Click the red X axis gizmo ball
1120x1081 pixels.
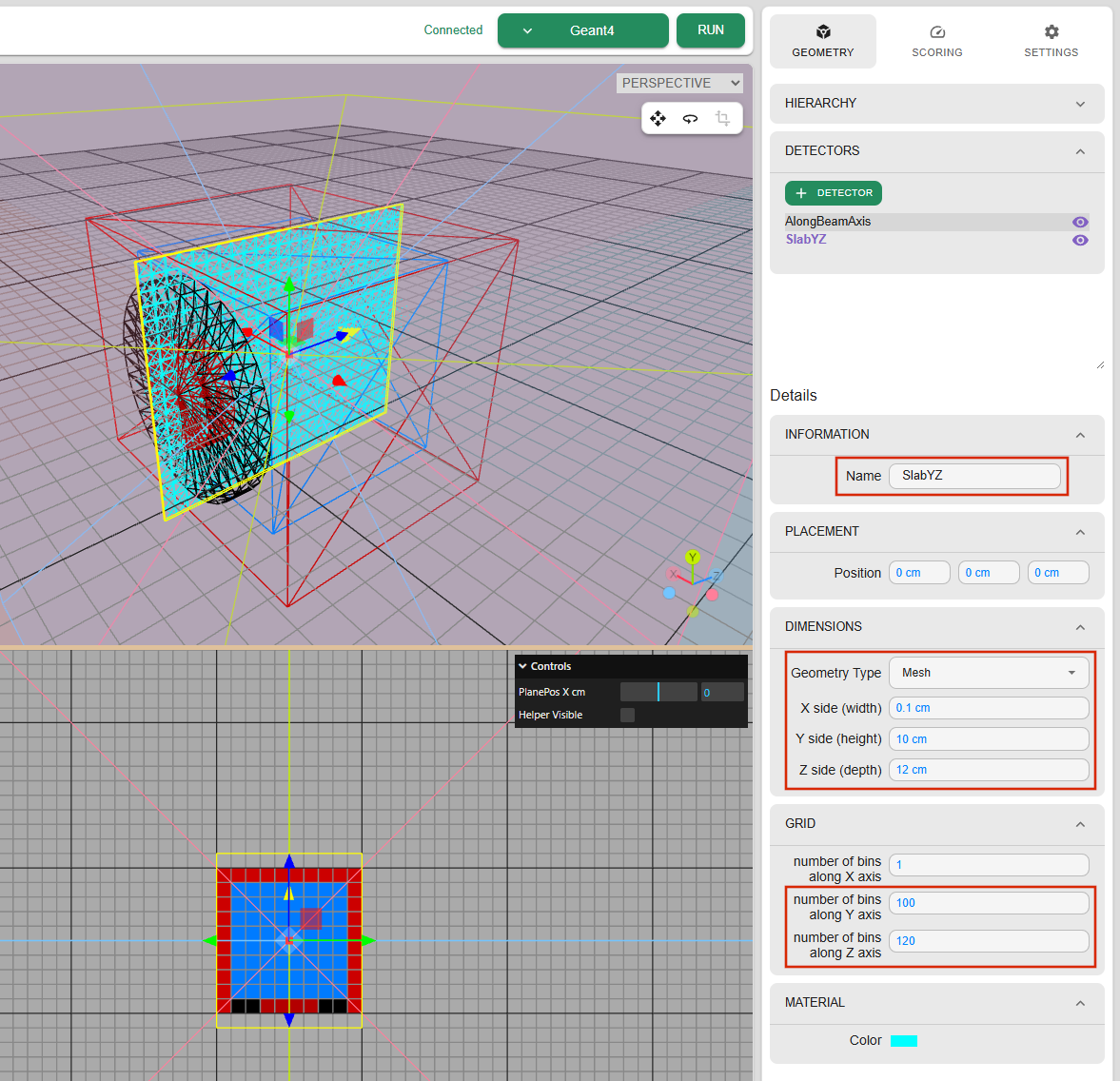pos(674,575)
